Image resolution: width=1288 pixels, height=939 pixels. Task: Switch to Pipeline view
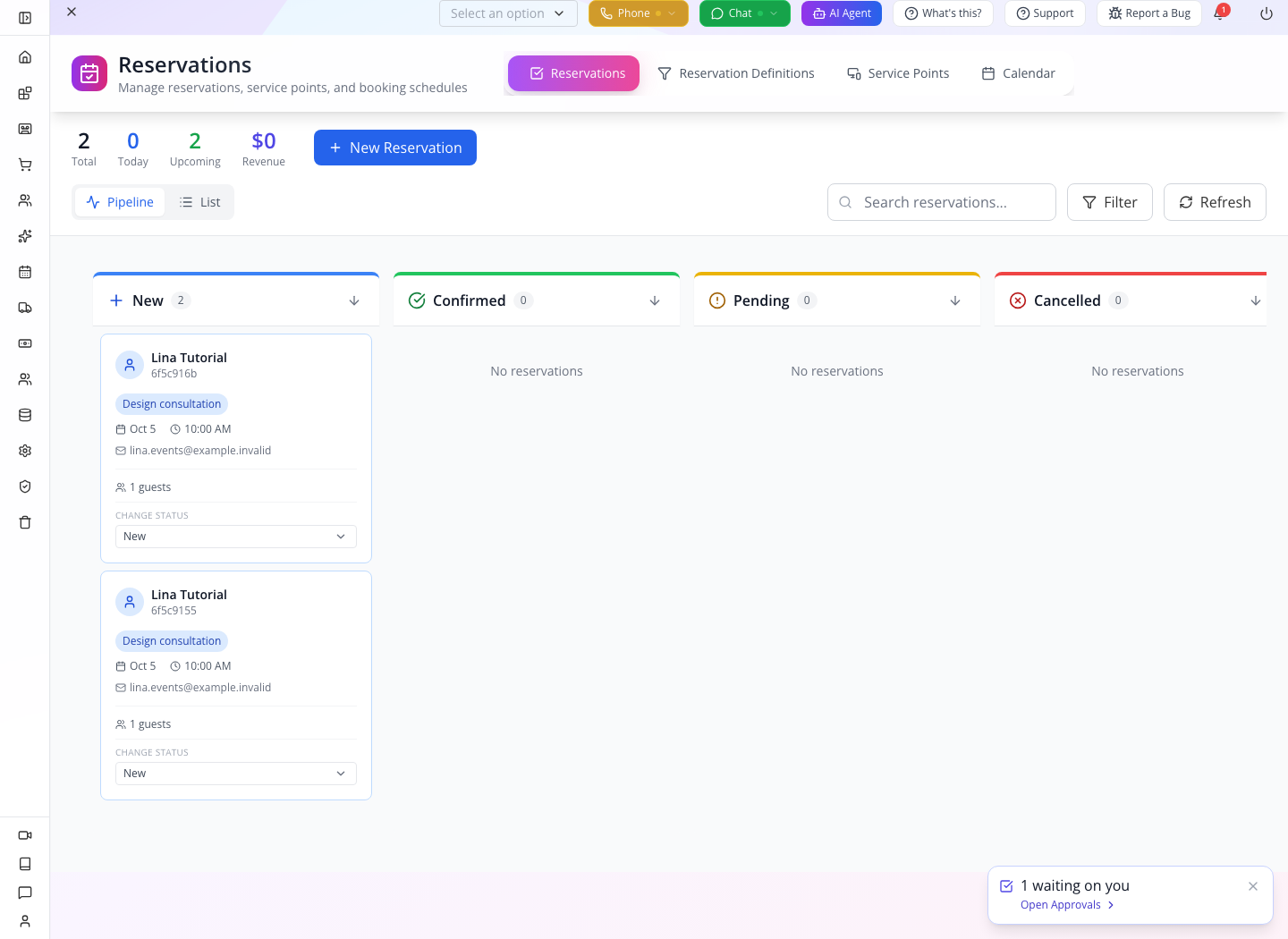(120, 202)
